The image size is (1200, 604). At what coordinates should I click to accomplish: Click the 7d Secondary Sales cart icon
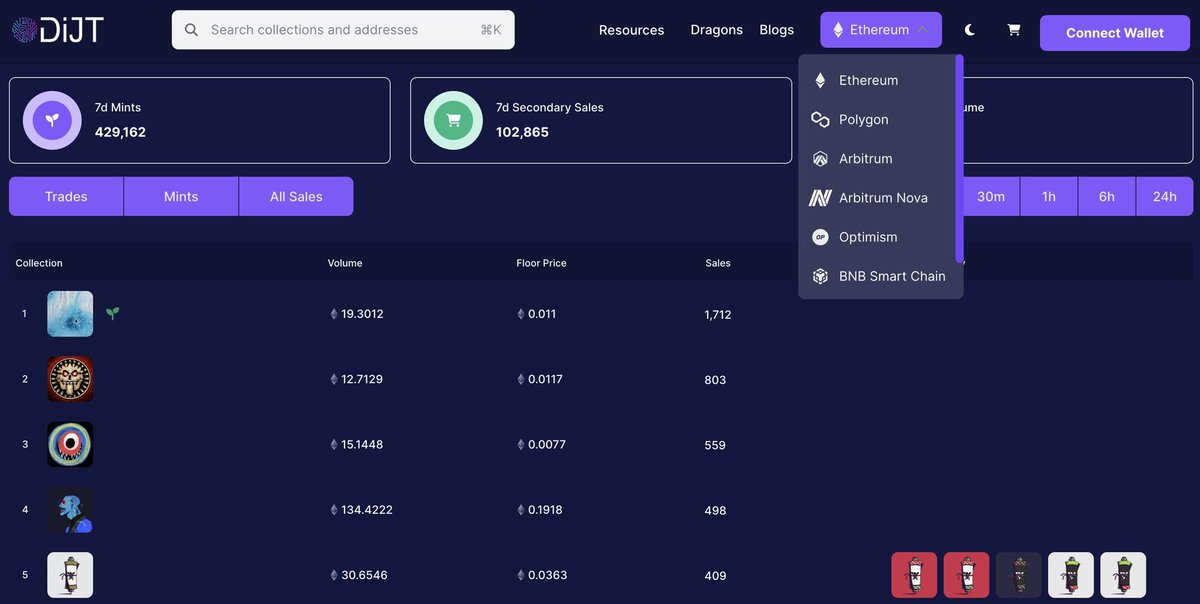tap(453, 120)
